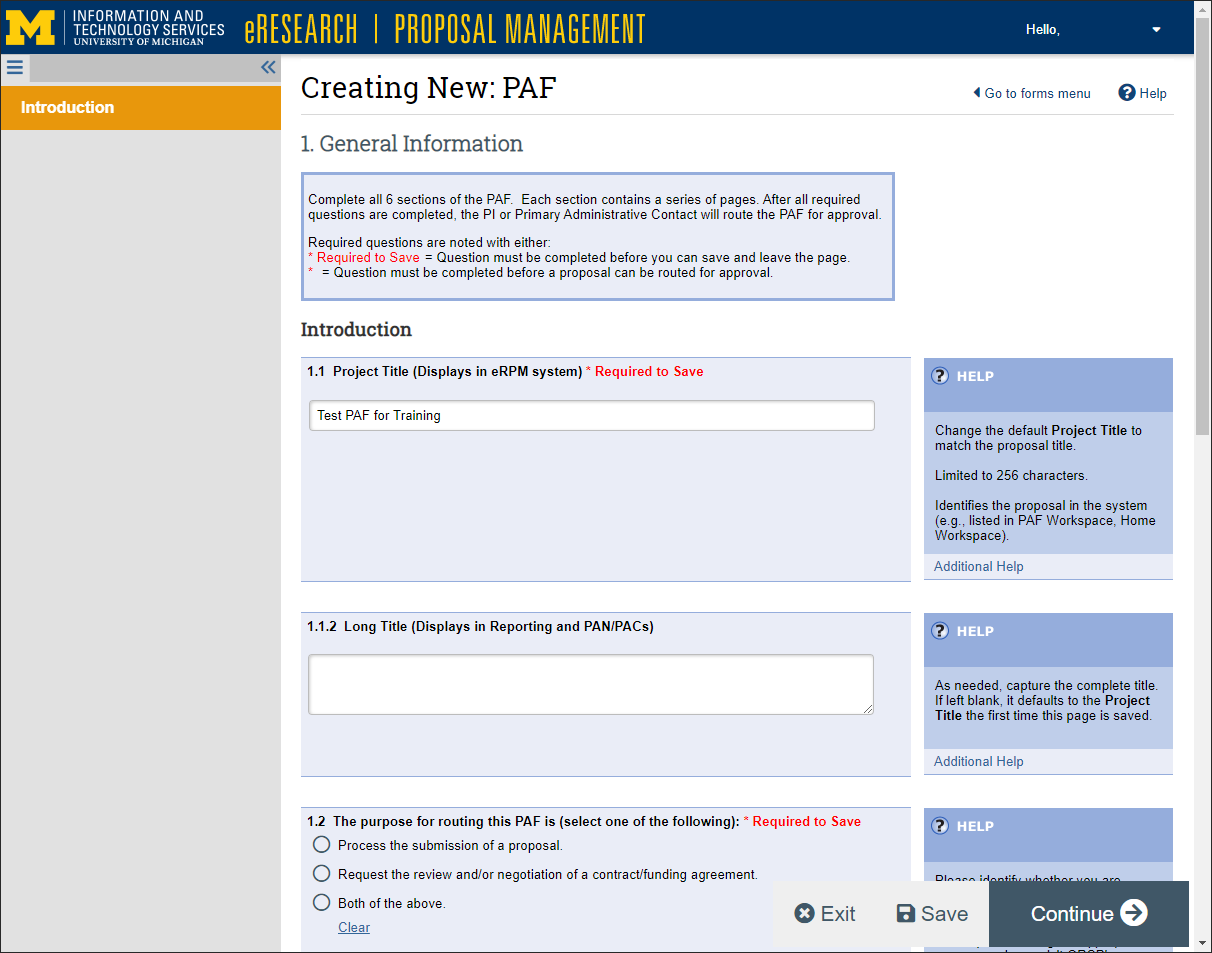The image size is (1212, 953).
Task: Collapse the left sidebar panel
Action: click(x=268, y=67)
